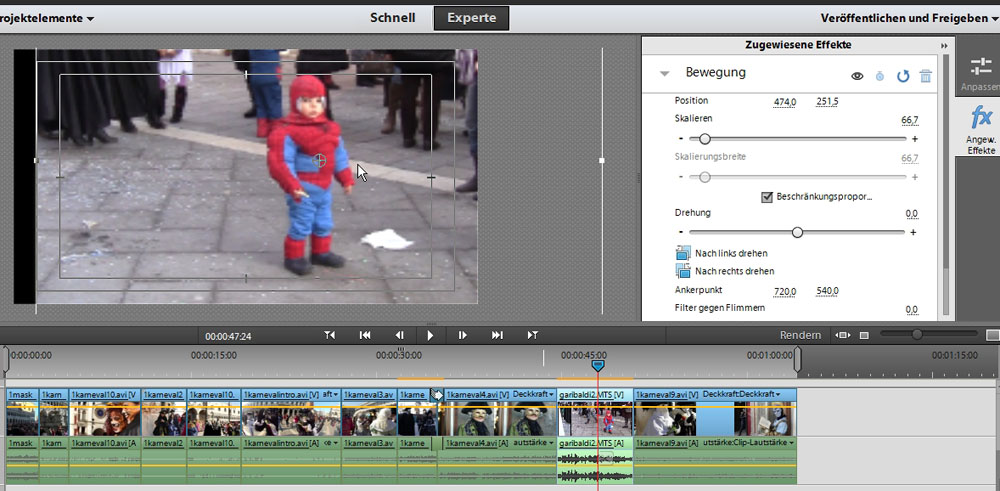This screenshot has height=491, width=1000.
Task: Click the blue playhead marker on the time ruler
Action: (598, 365)
